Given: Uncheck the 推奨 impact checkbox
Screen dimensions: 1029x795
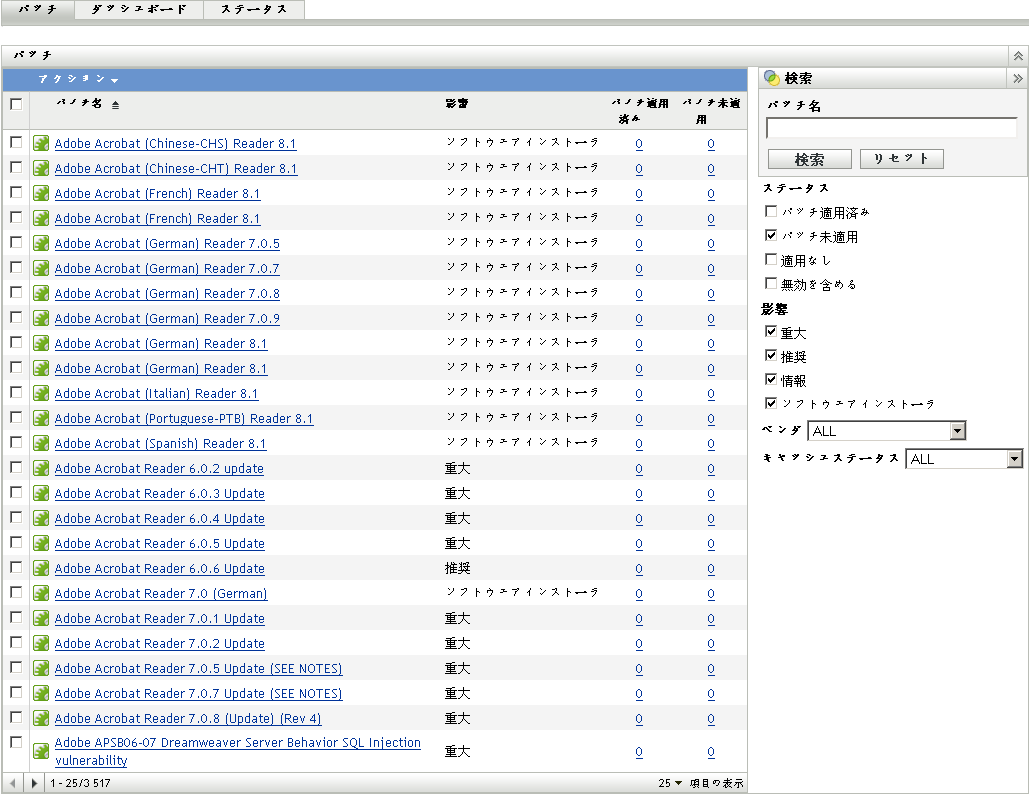Looking at the screenshot, I should click(771, 355).
